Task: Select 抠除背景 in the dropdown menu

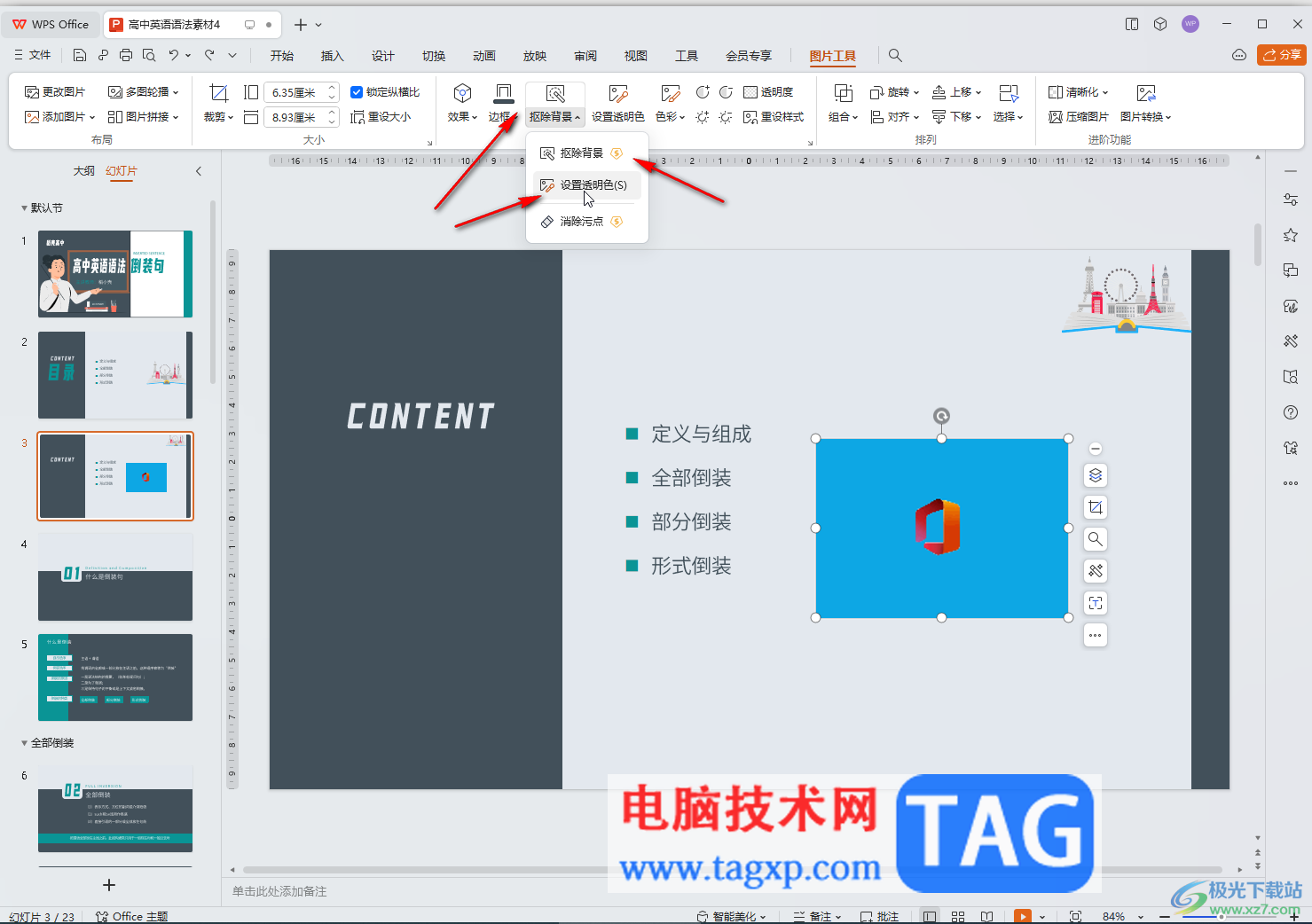Action: pyautogui.click(x=587, y=153)
